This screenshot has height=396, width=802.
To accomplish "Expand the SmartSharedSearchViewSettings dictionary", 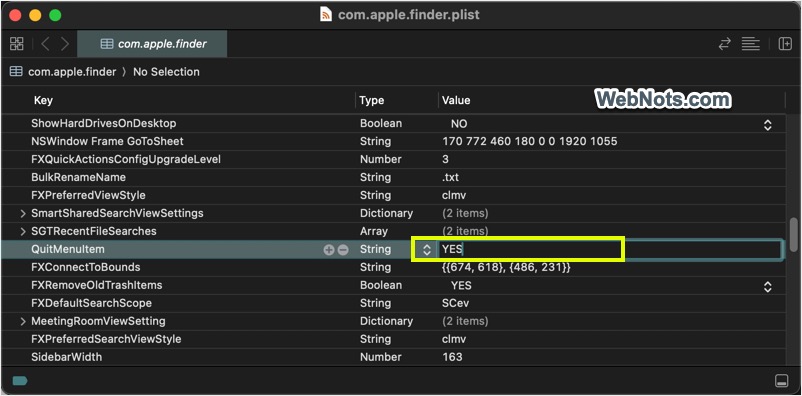I will 23,213.
